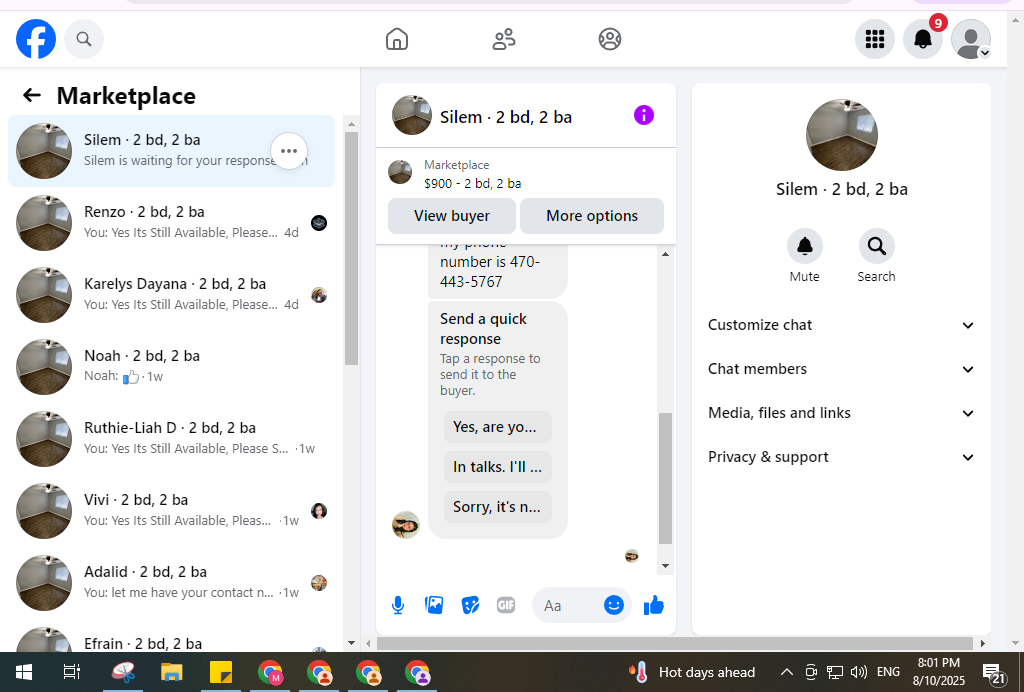Screen dimensions: 1024x692
Task: Send quick response 'Sorry, it's n...'
Action: [x=498, y=507]
